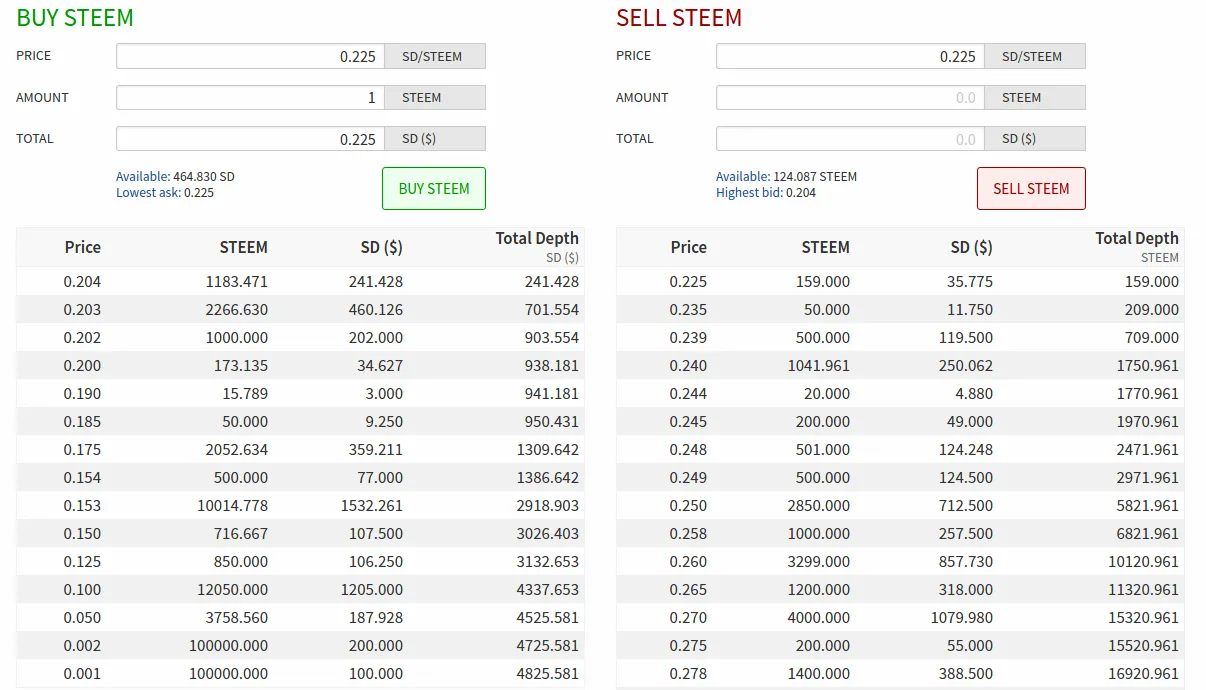Click the 460.126 SD value cell
Viewport: 1206px width, 690px height.
point(376,310)
